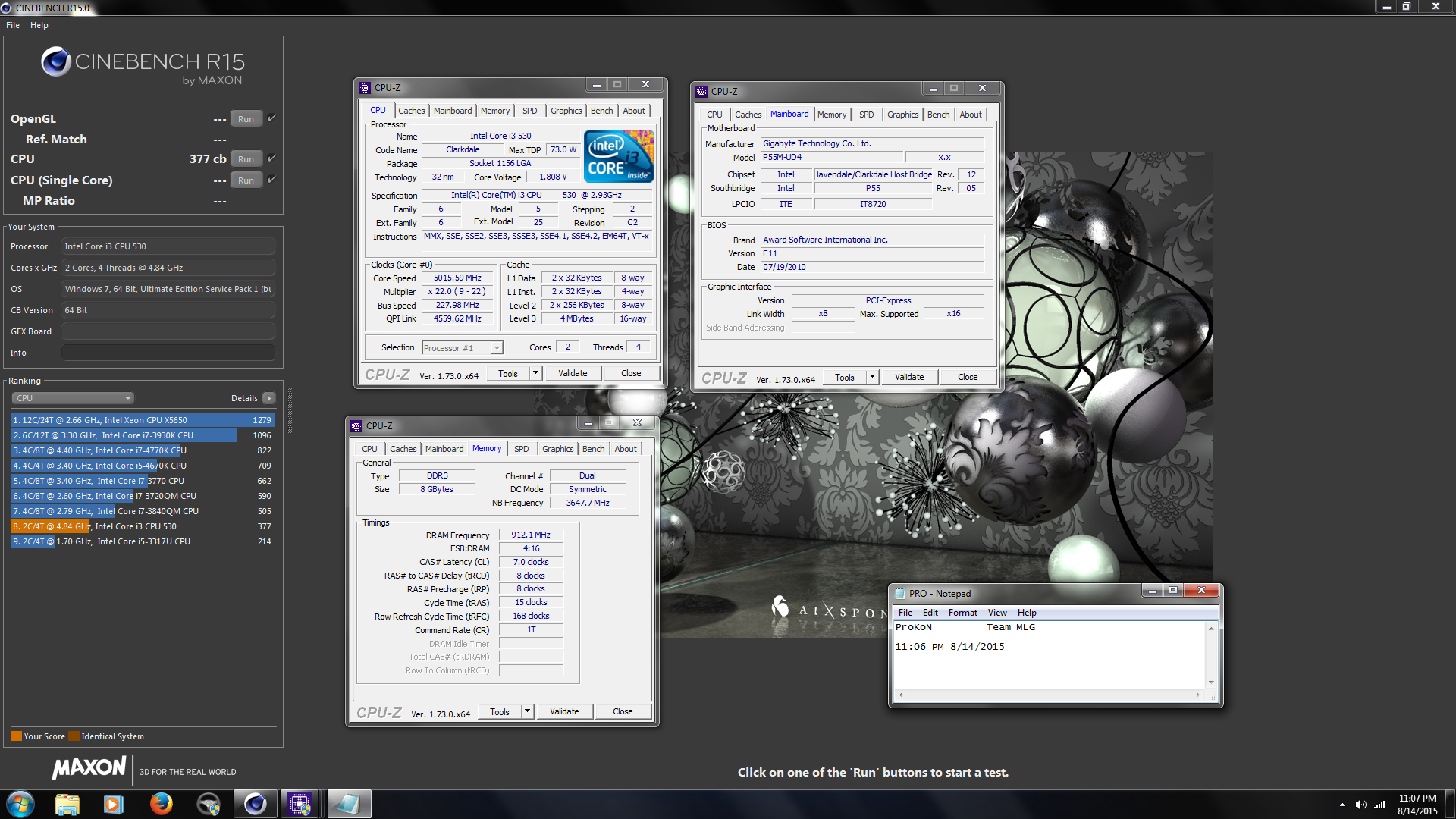Image resolution: width=1456 pixels, height=819 pixels.
Task: Run the CPU benchmark
Action: click(246, 159)
